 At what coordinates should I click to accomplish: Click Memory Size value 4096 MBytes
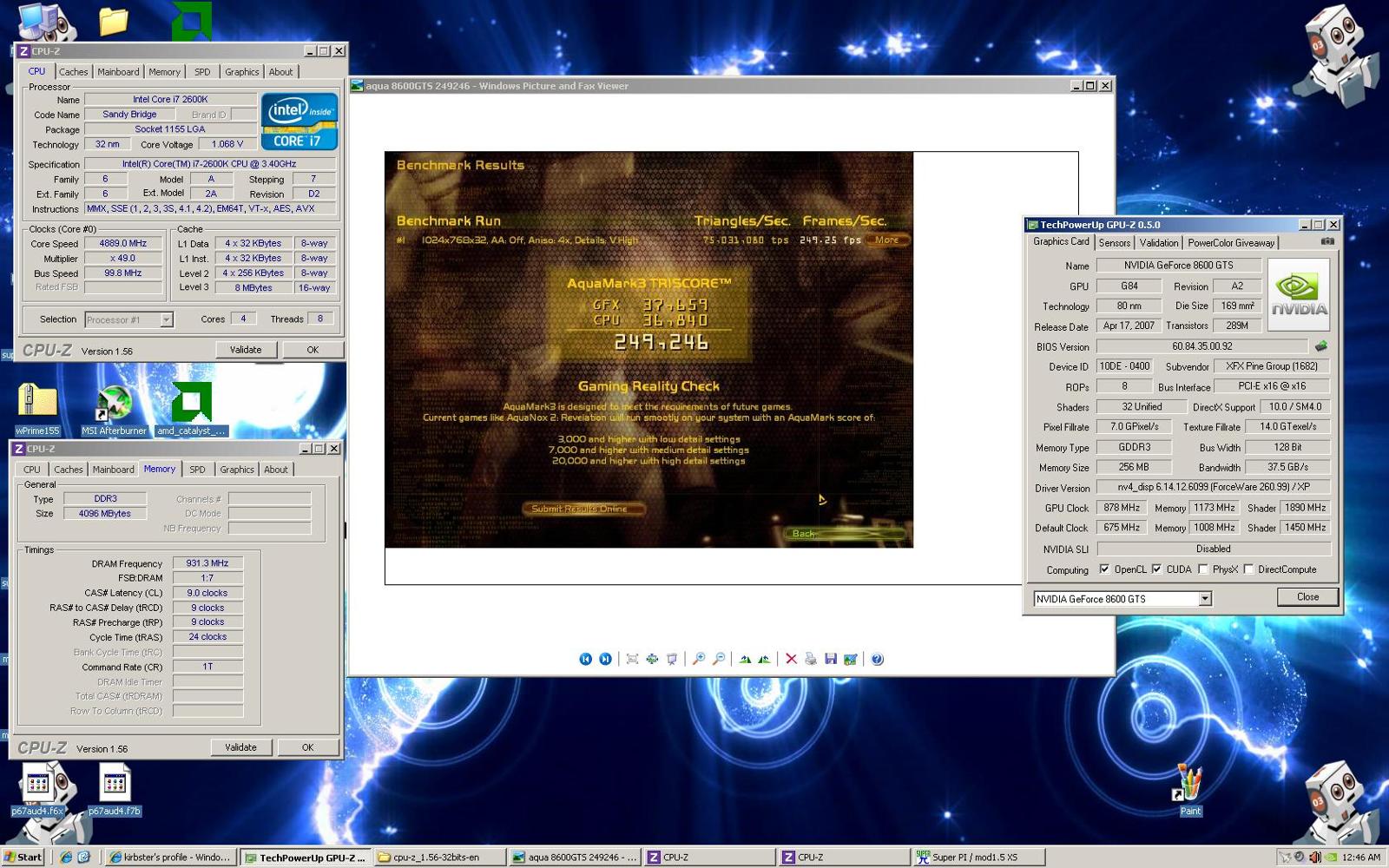[x=105, y=513]
